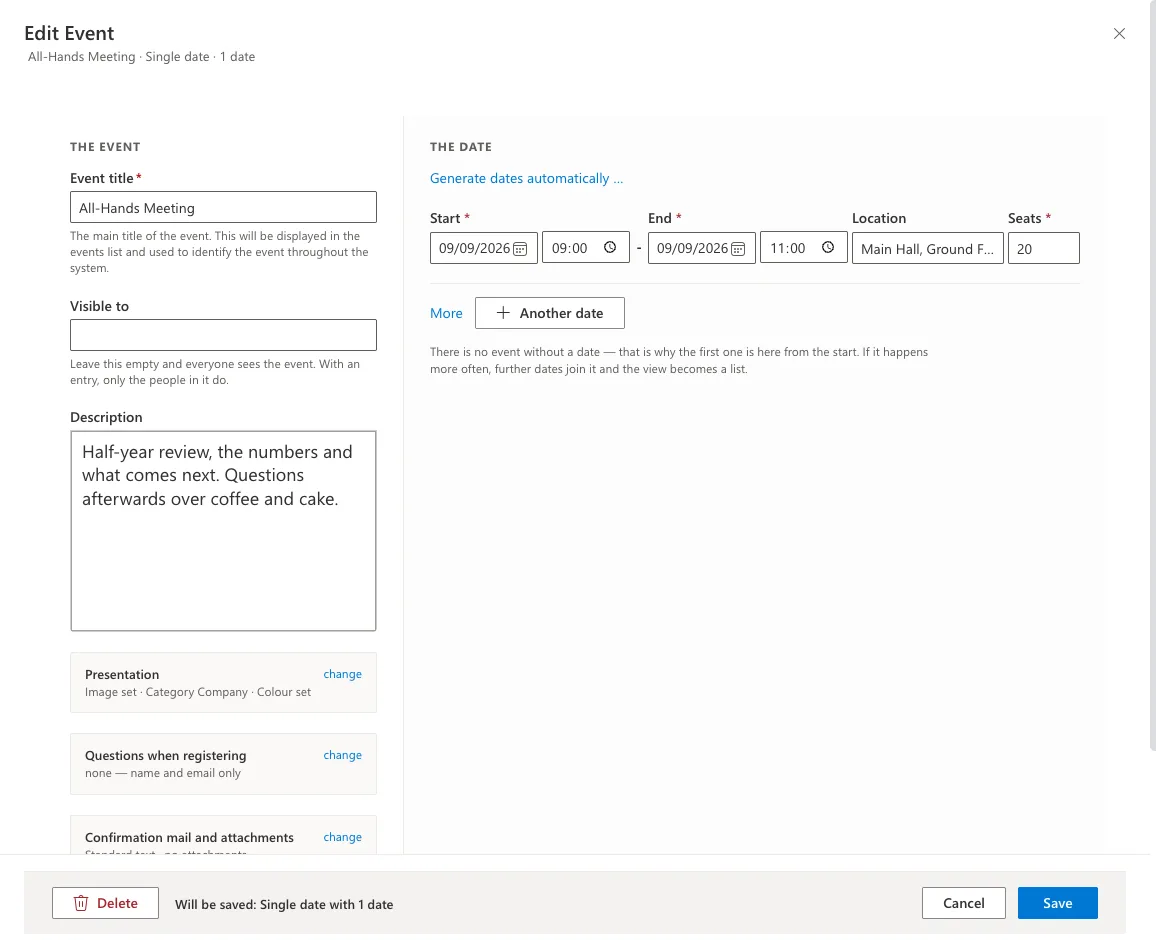Edit the Location field Main Hall

pos(927,248)
